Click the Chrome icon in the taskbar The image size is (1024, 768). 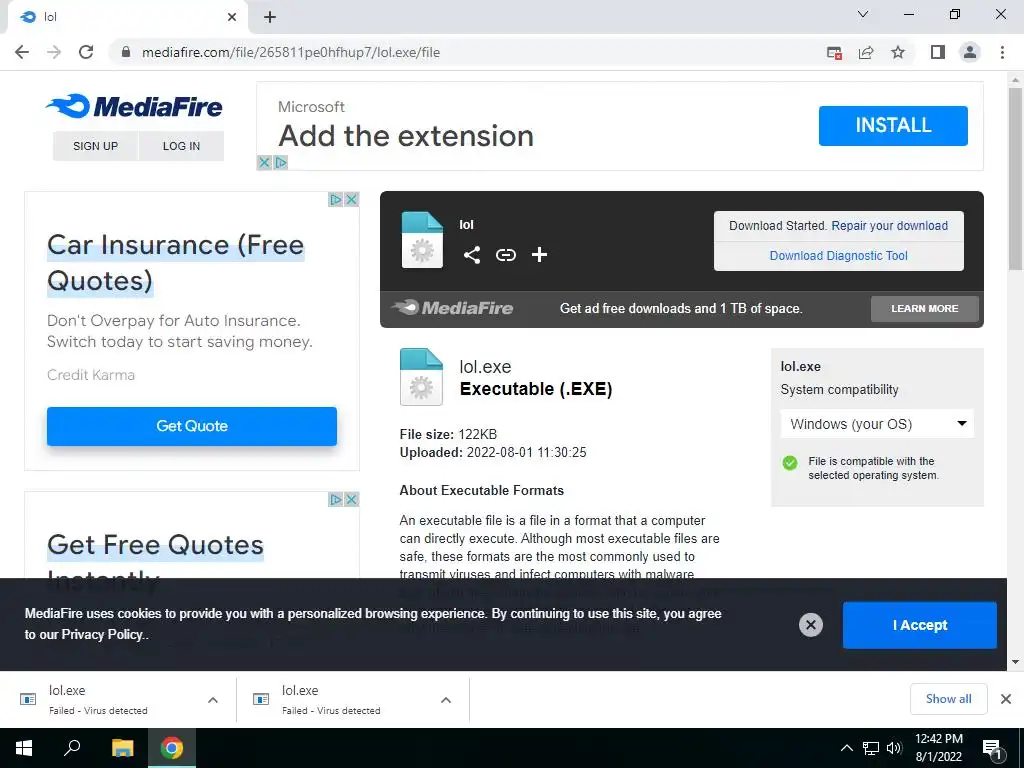[x=172, y=748]
